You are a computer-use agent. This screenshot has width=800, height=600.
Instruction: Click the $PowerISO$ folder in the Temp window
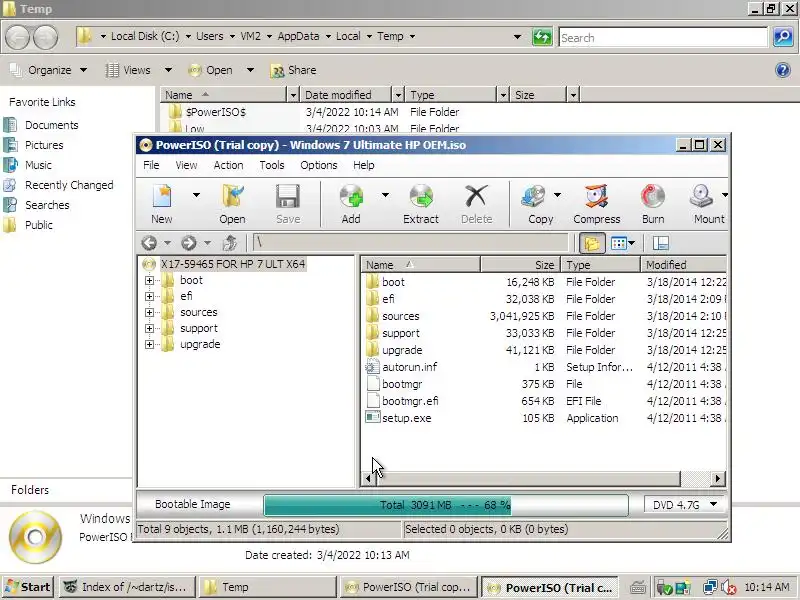pyautogui.click(x=216, y=112)
